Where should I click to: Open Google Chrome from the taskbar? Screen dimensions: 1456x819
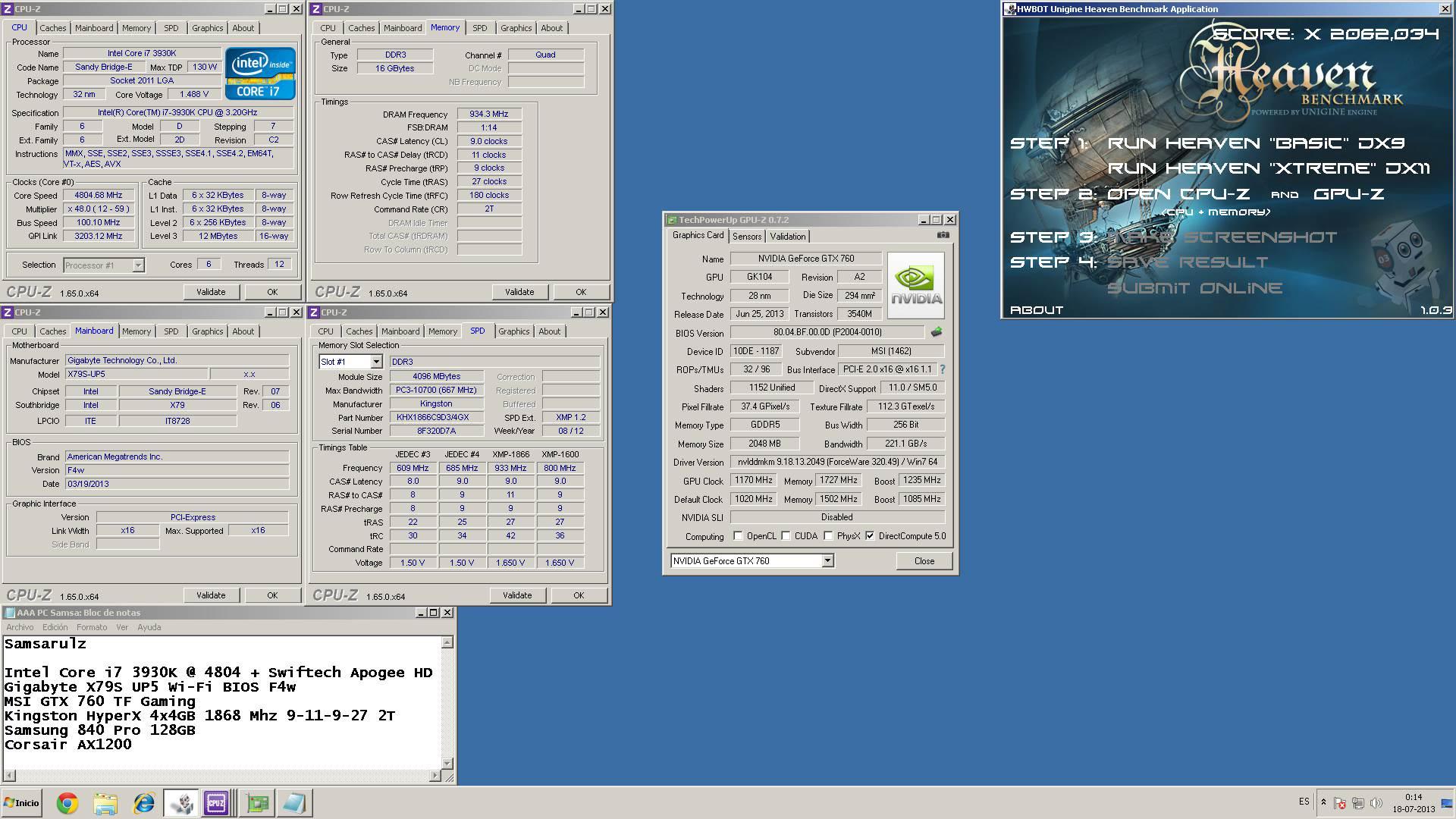[67, 803]
